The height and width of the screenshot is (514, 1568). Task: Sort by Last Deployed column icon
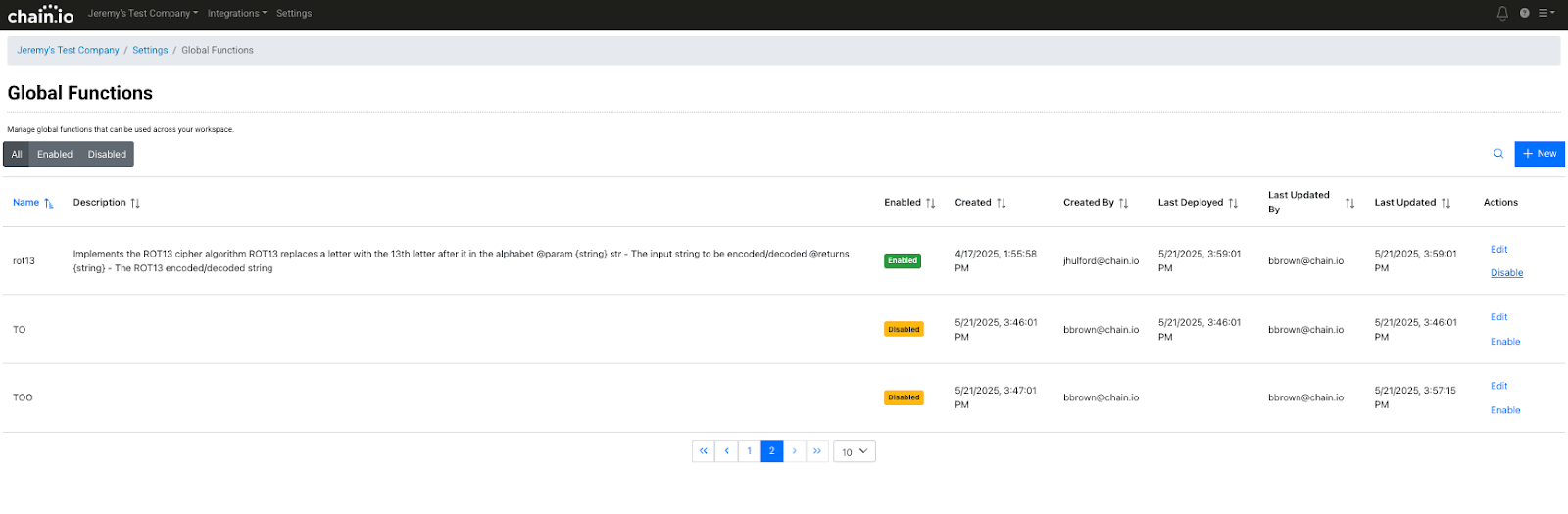[1234, 203]
